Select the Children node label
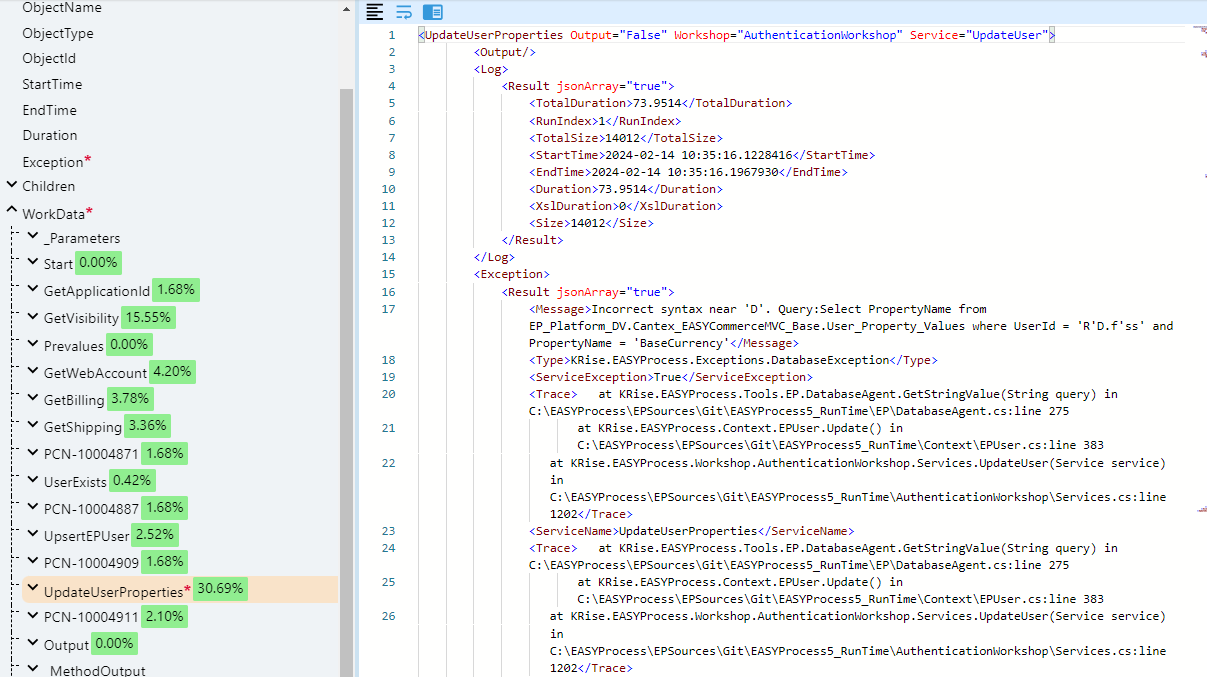 pos(49,186)
